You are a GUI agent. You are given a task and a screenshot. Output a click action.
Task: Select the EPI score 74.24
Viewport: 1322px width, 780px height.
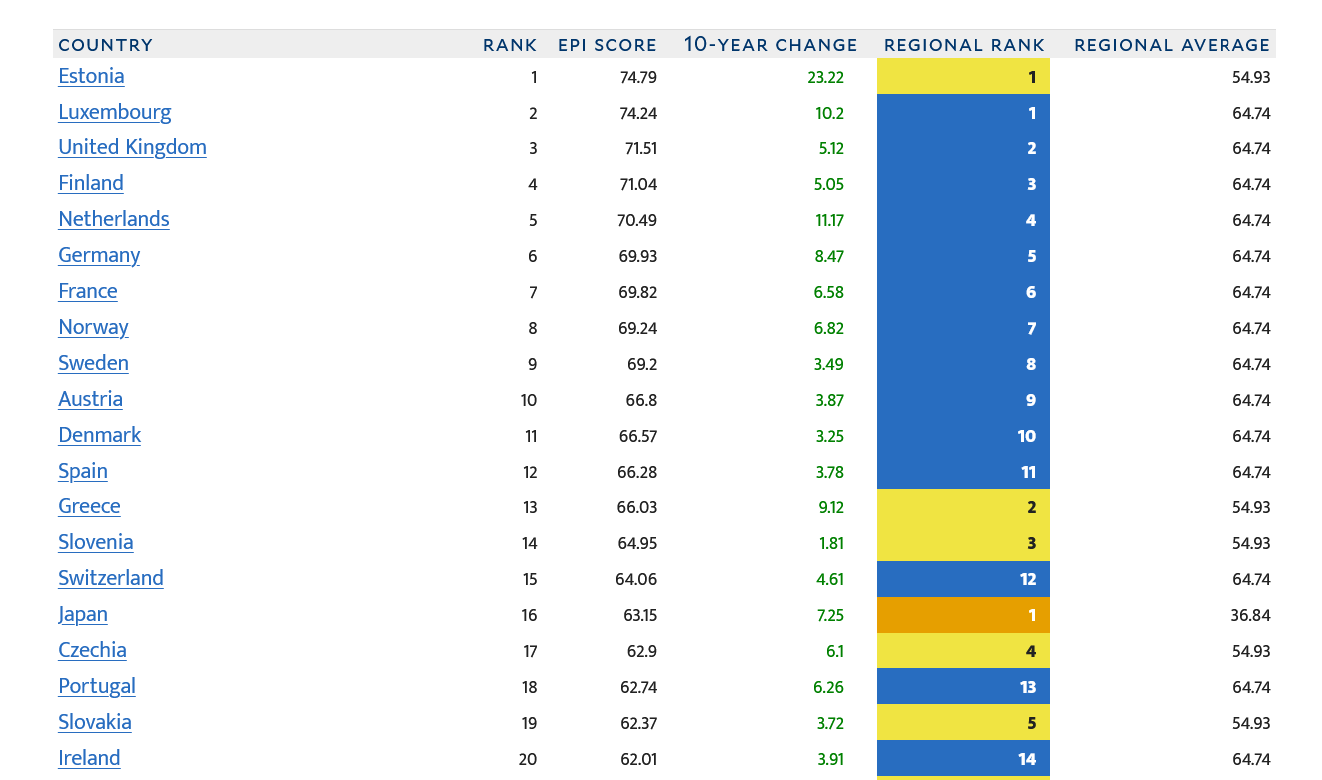(638, 114)
